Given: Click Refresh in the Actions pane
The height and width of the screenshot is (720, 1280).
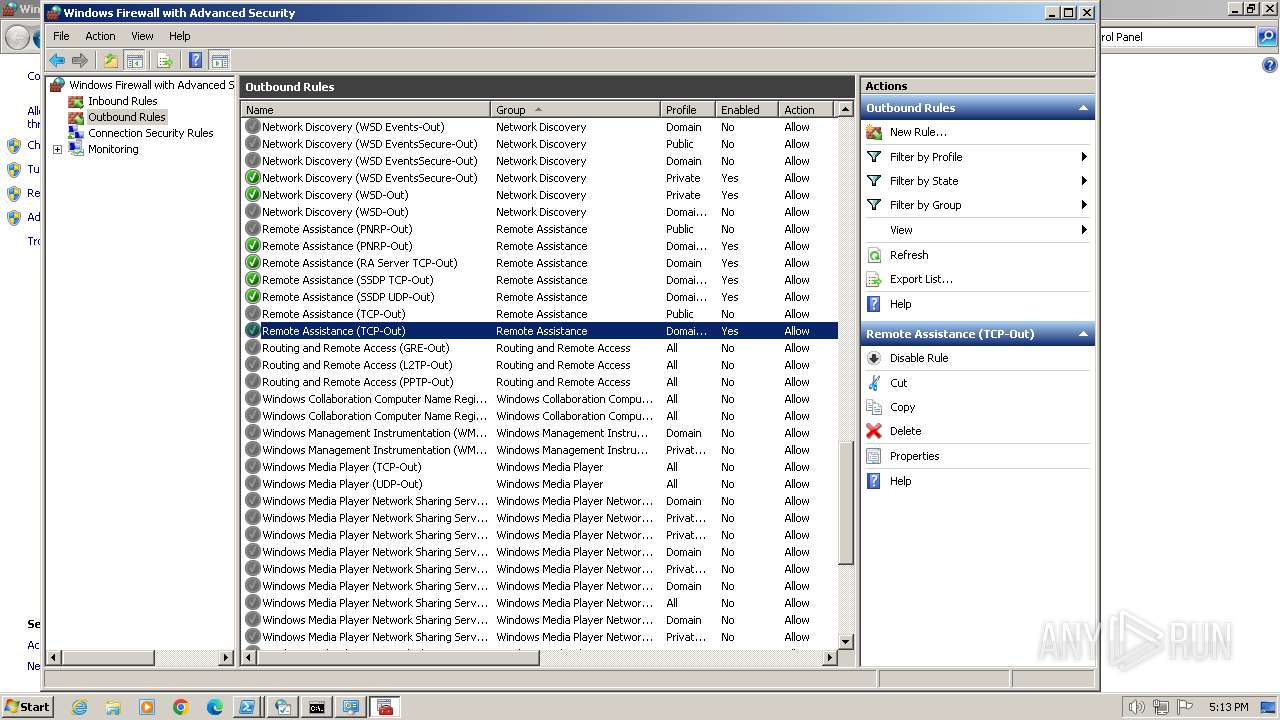Looking at the screenshot, I should click(x=909, y=255).
